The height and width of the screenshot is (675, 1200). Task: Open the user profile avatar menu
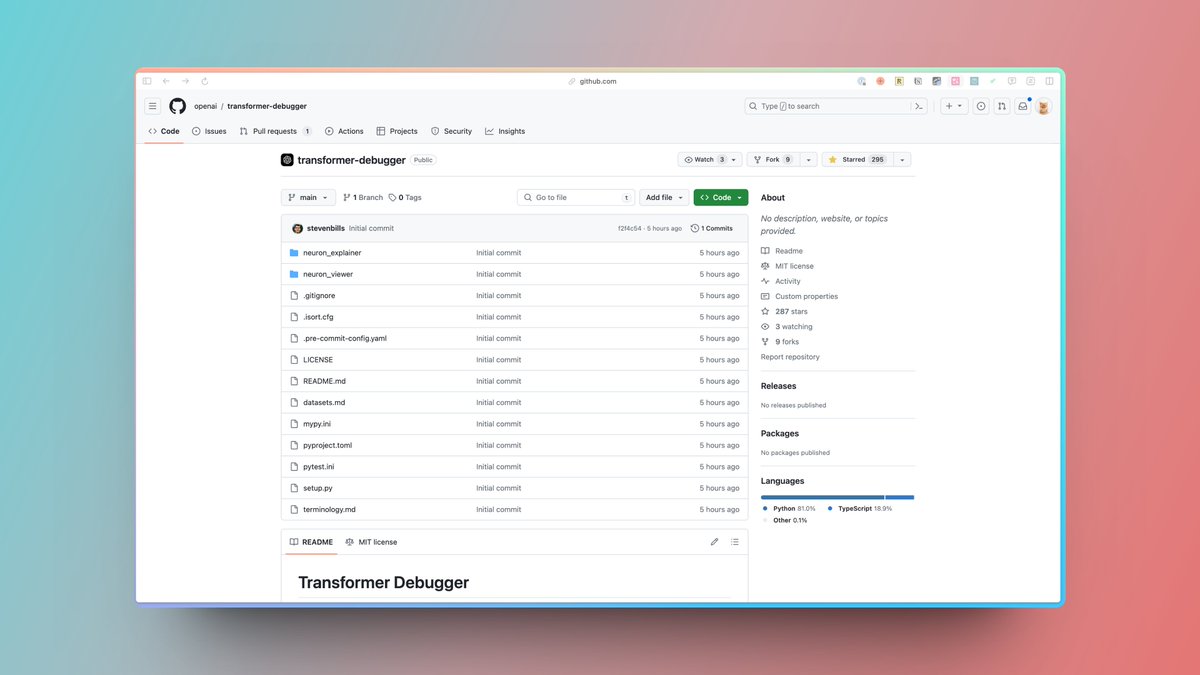(x=1044, y=107)
